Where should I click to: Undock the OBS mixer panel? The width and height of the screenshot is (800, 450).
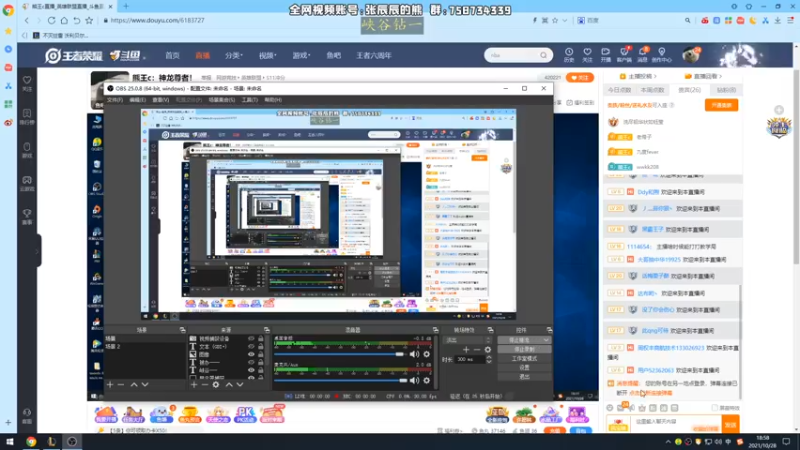coord(435,330)
